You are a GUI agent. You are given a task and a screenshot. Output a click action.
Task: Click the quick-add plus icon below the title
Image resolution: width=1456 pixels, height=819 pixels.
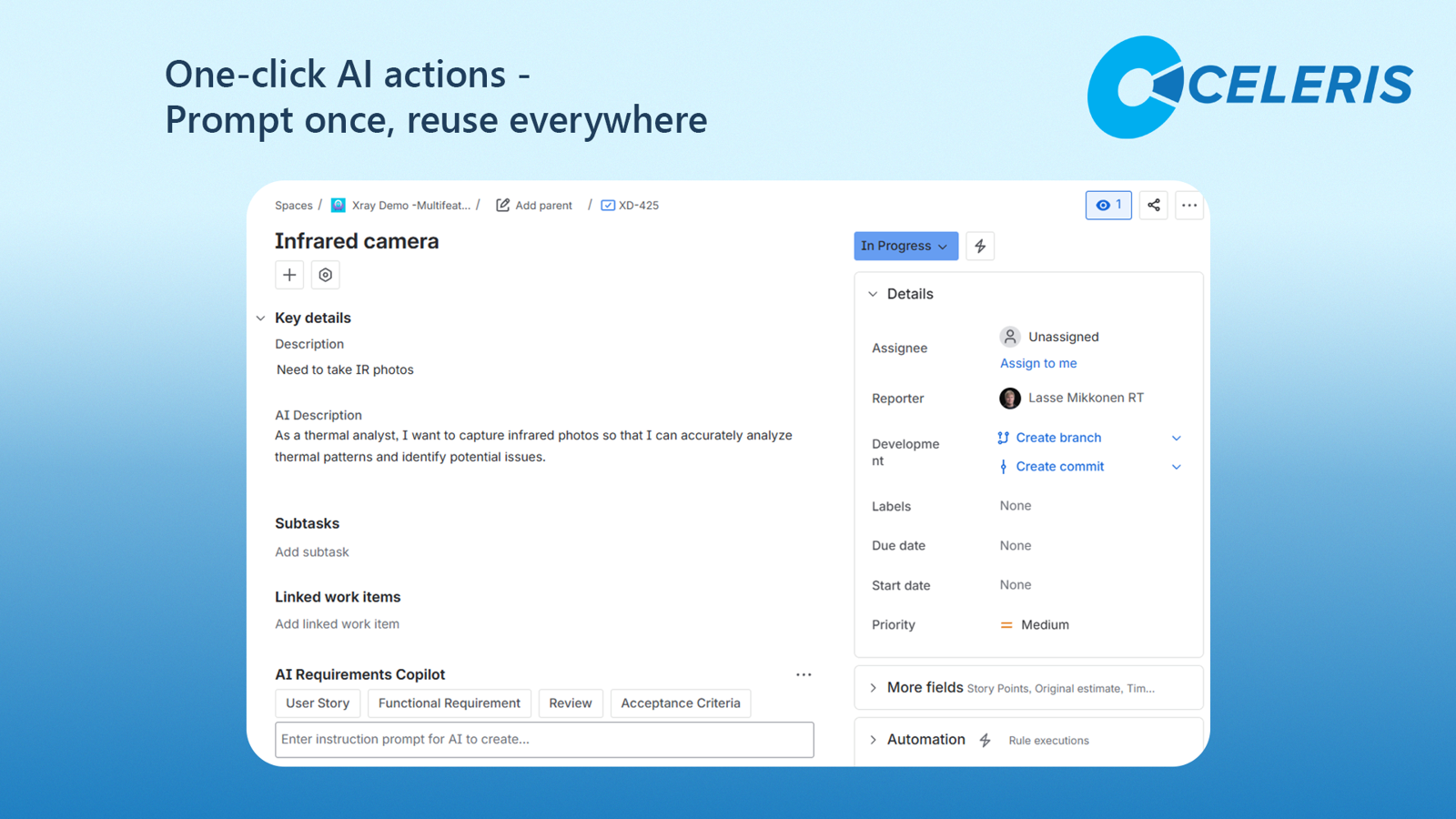point(289,275)
